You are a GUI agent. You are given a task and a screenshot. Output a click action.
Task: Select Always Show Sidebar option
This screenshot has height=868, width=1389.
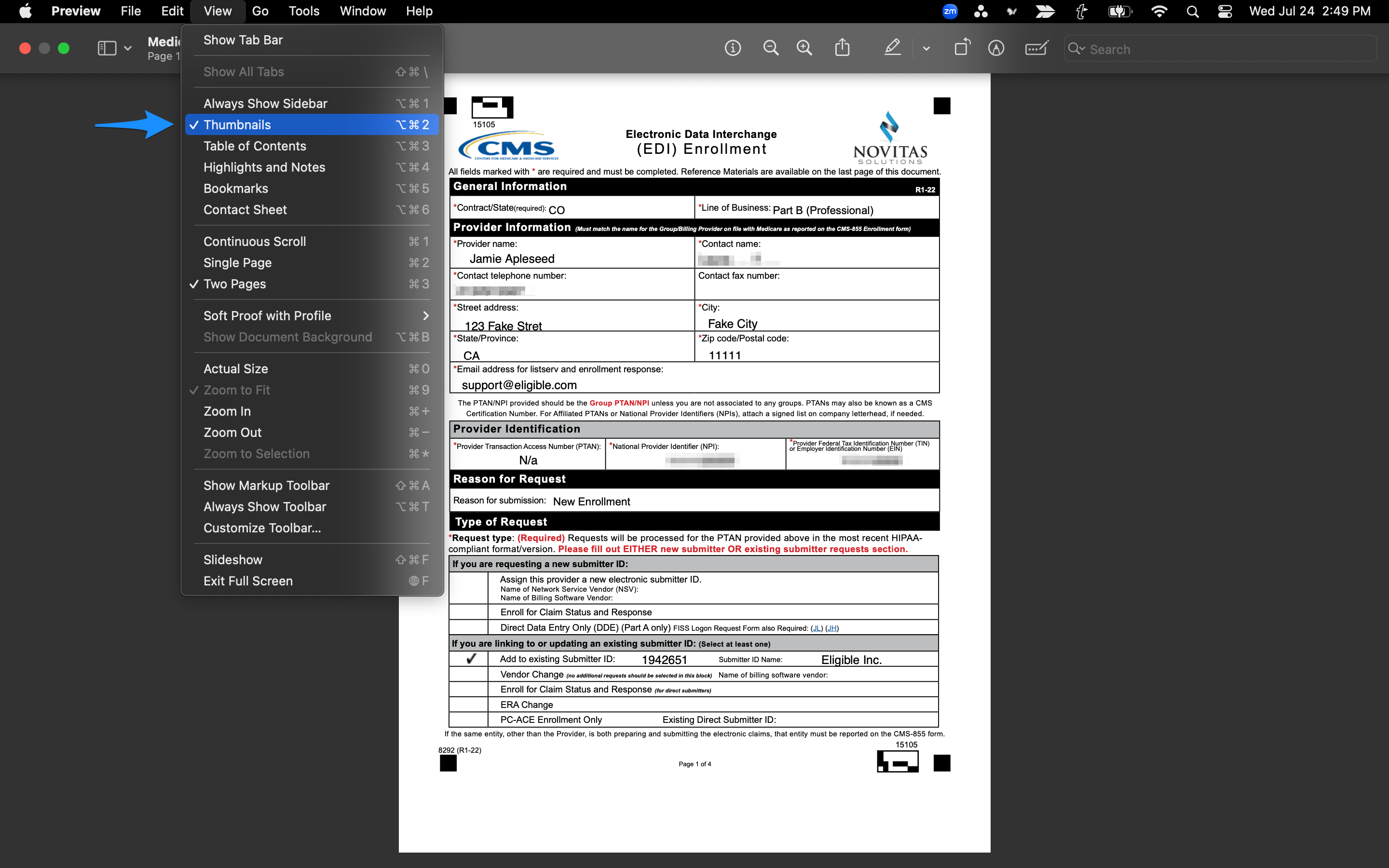point(312,103)
